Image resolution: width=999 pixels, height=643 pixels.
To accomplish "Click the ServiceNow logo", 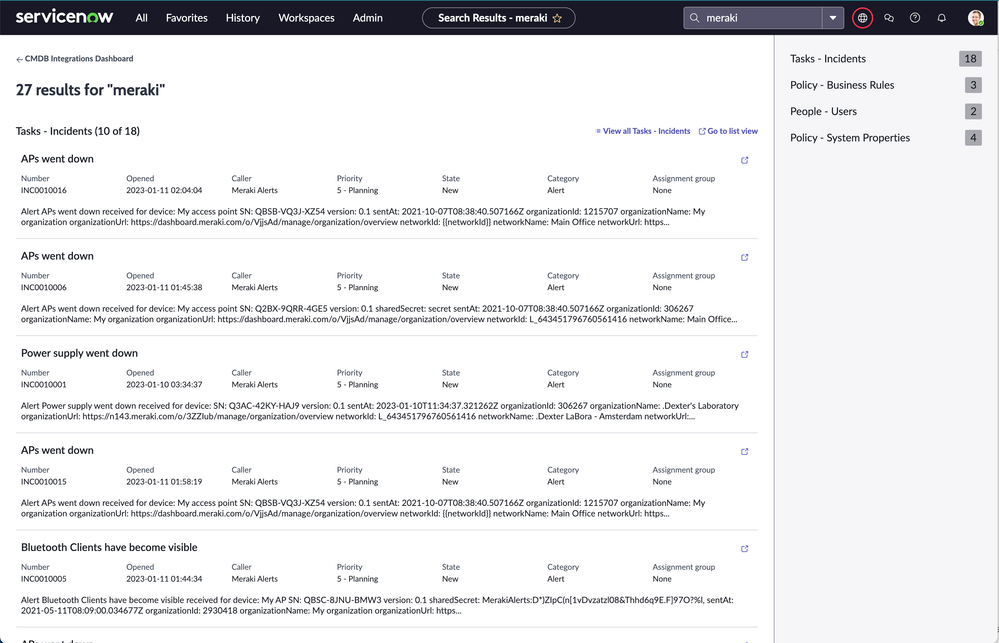I will pyautogui.click(x=64, y=17).
